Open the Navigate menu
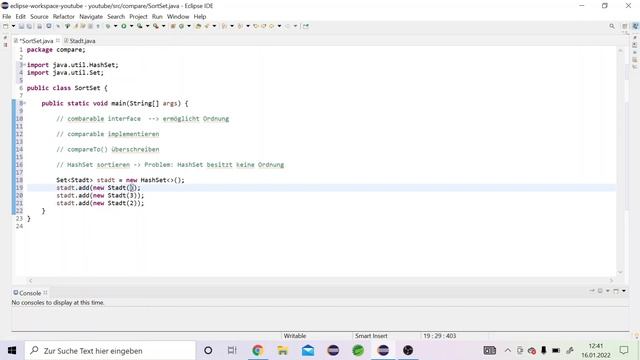 (91, 17)
